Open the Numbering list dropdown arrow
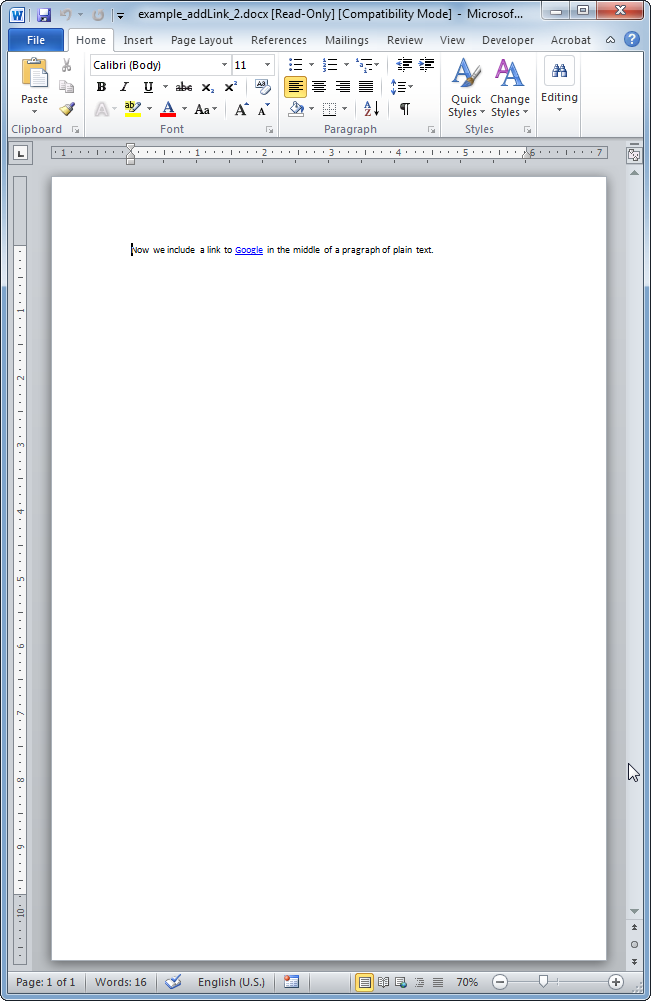Viewport: 651px width, 1001px height. click(x=347, y=64)
